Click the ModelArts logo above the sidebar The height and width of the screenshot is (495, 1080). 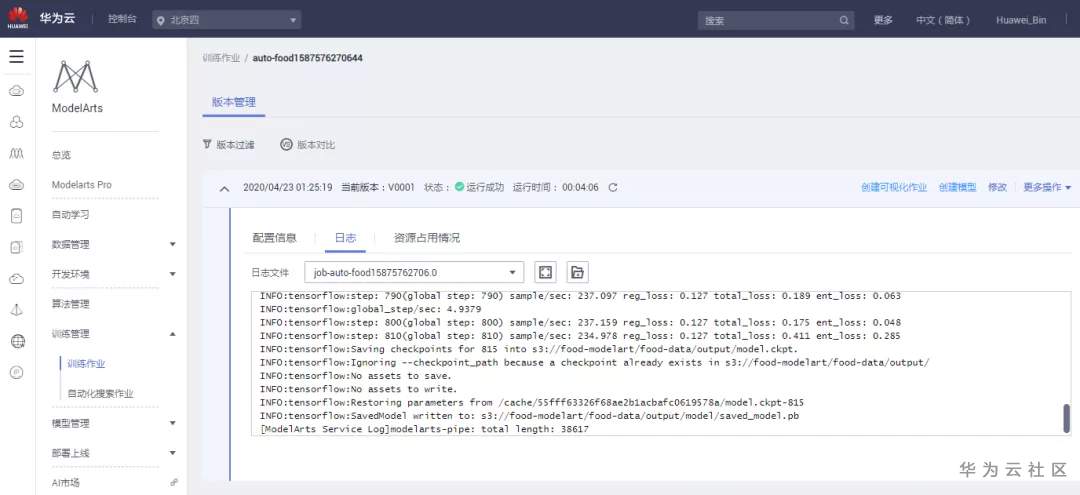tap(75, 76)
